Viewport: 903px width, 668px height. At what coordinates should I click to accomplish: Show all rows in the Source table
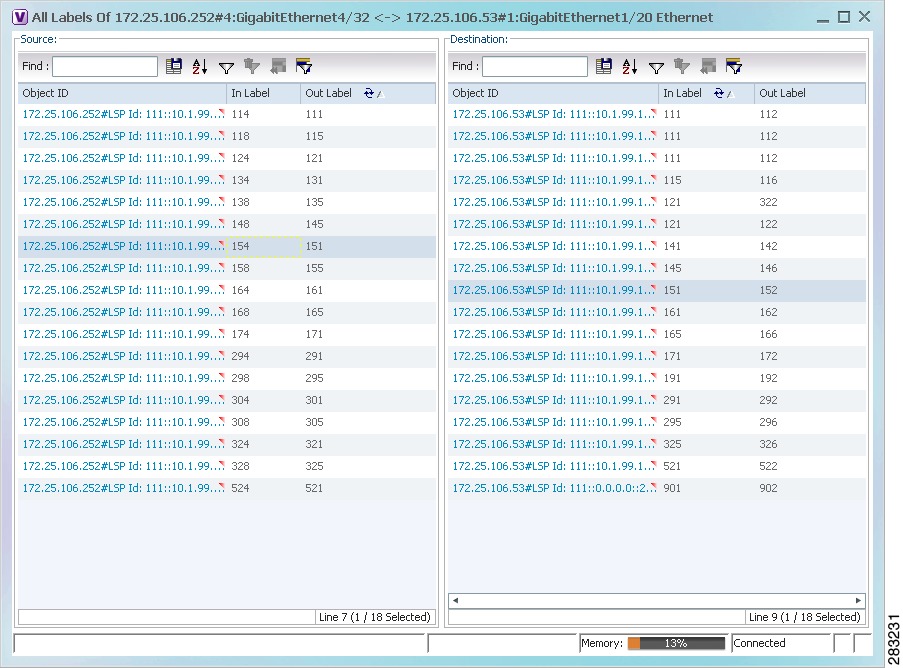tap(278, 66)
